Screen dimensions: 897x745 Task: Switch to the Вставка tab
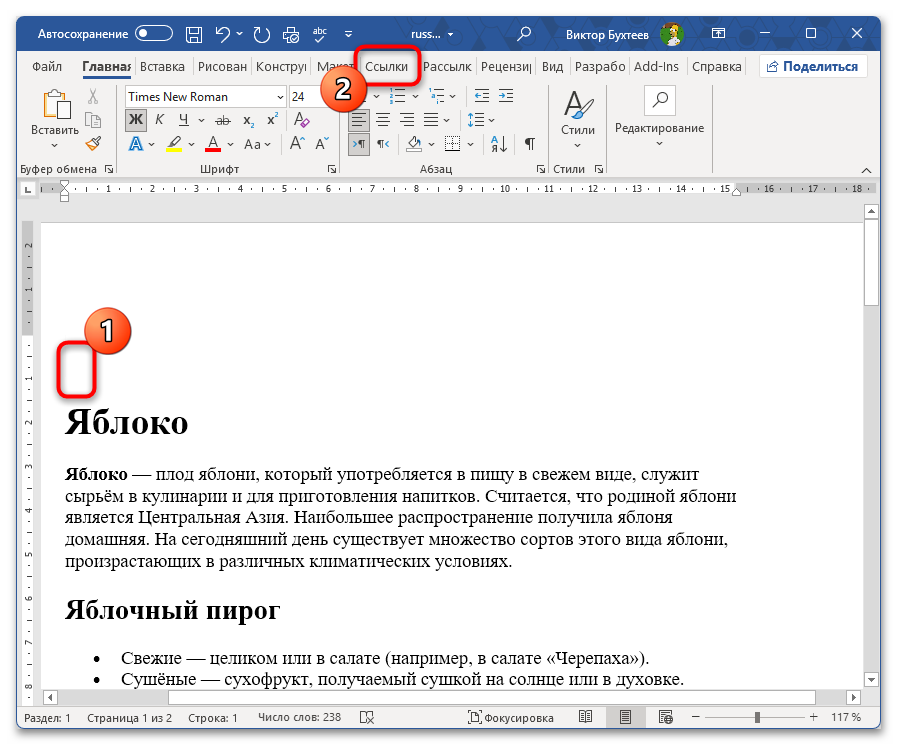coord(162,66)
